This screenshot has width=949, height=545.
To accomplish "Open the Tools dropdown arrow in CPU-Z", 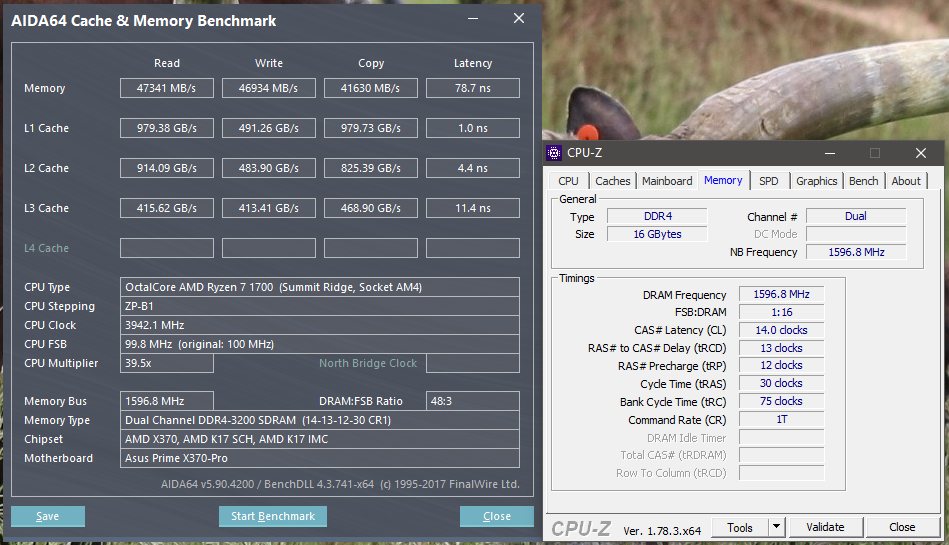I will tap(777, 527).
